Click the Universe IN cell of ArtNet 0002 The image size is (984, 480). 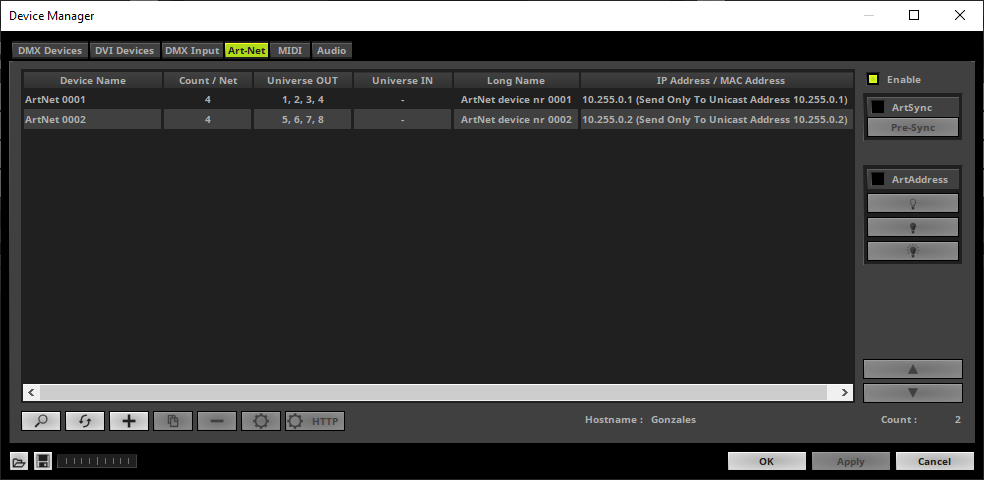(402, 119)
